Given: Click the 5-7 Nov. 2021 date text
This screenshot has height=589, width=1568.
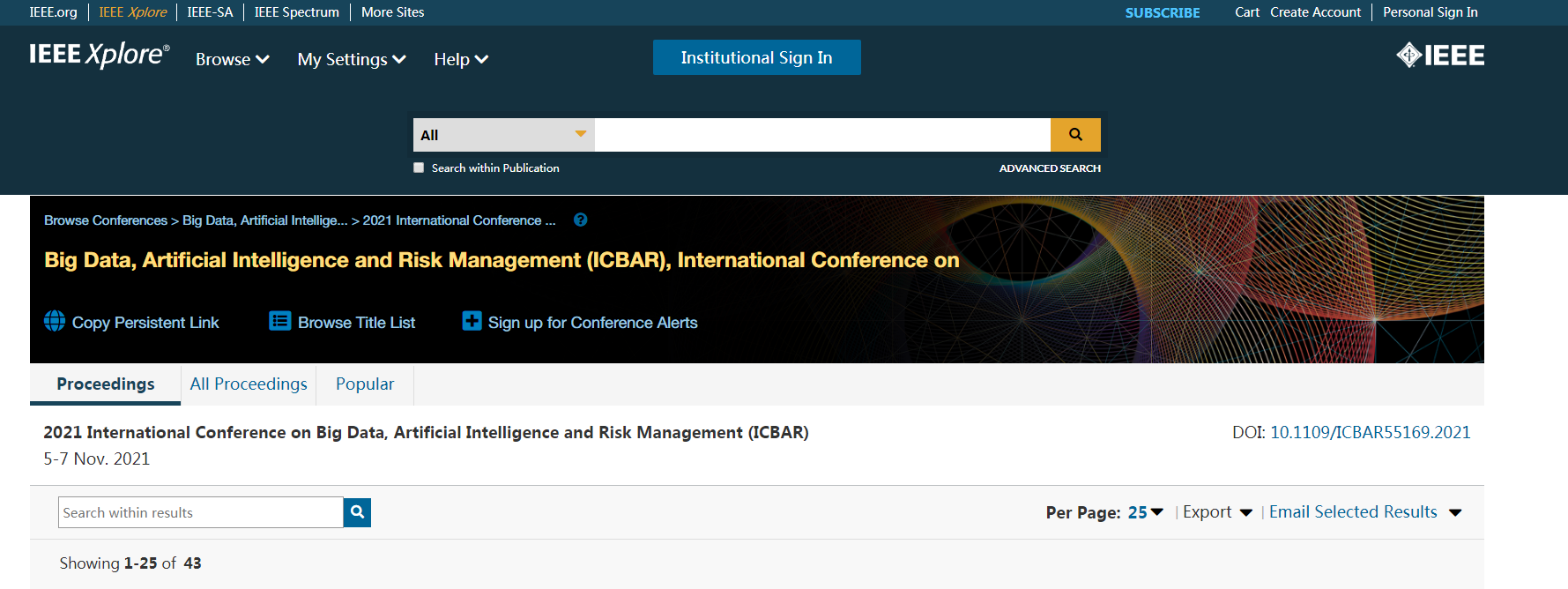Looking at the screenshot, I should [x=97, y=459].
